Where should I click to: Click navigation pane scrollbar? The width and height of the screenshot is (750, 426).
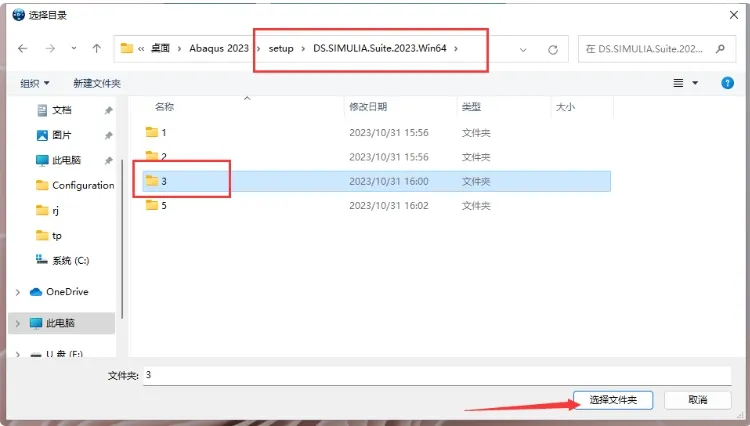pyautogui.click(x=122, y=239)
